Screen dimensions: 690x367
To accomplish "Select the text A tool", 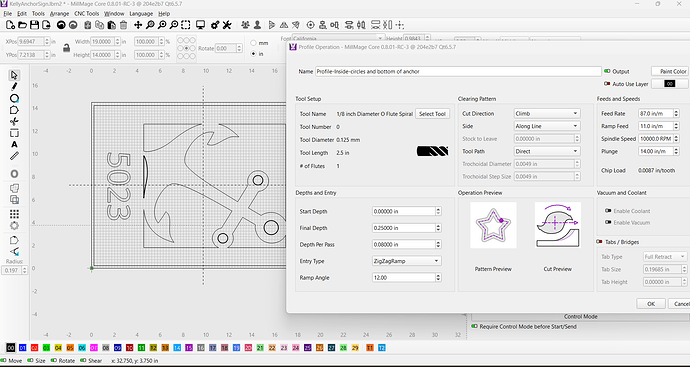I will [x=15, y=144].
